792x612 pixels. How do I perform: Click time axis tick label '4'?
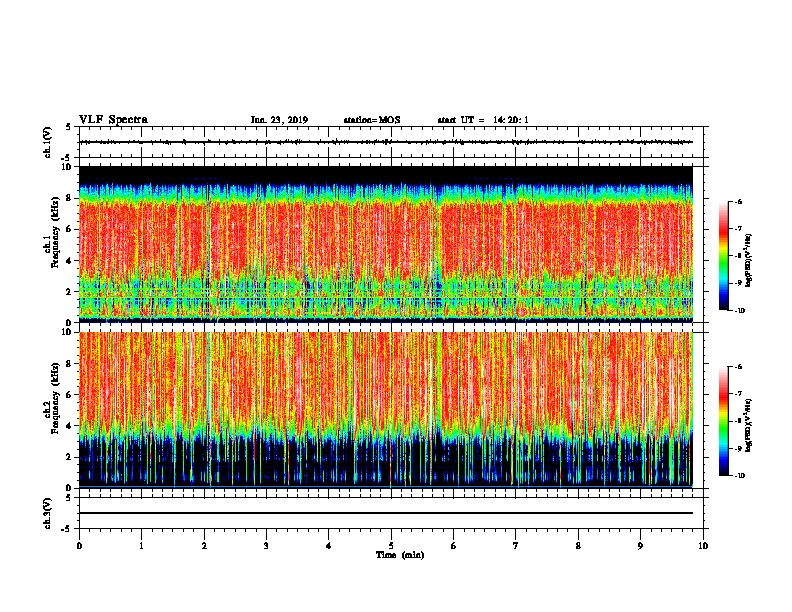coord(329,546)
